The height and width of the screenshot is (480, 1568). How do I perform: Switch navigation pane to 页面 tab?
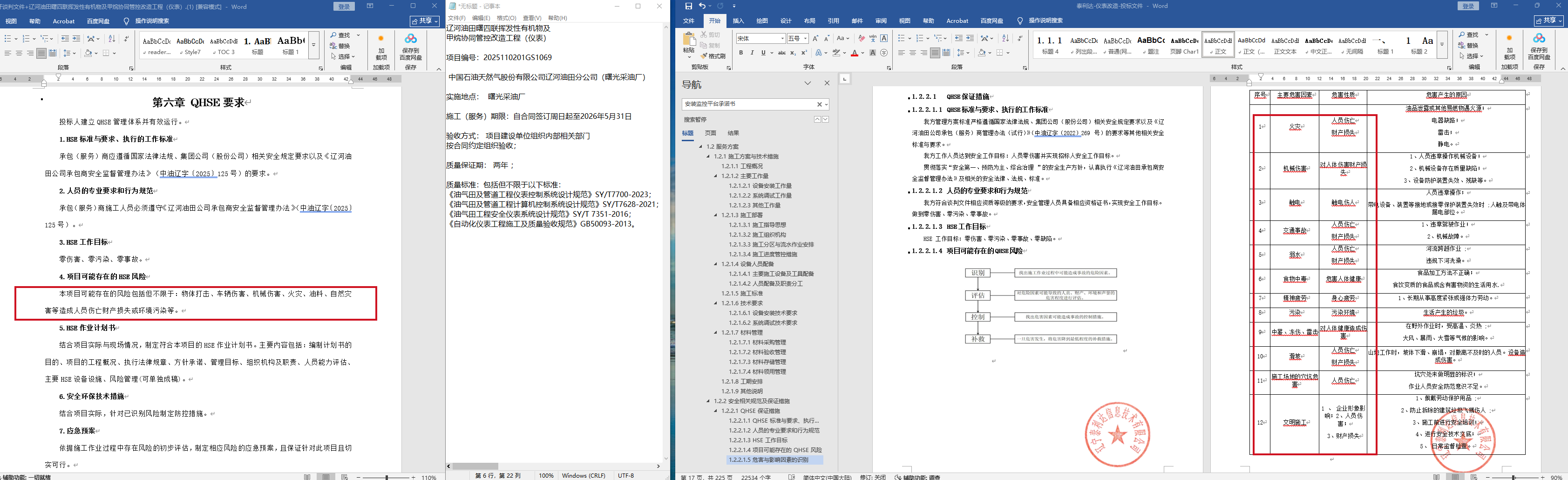coord(710,133)
